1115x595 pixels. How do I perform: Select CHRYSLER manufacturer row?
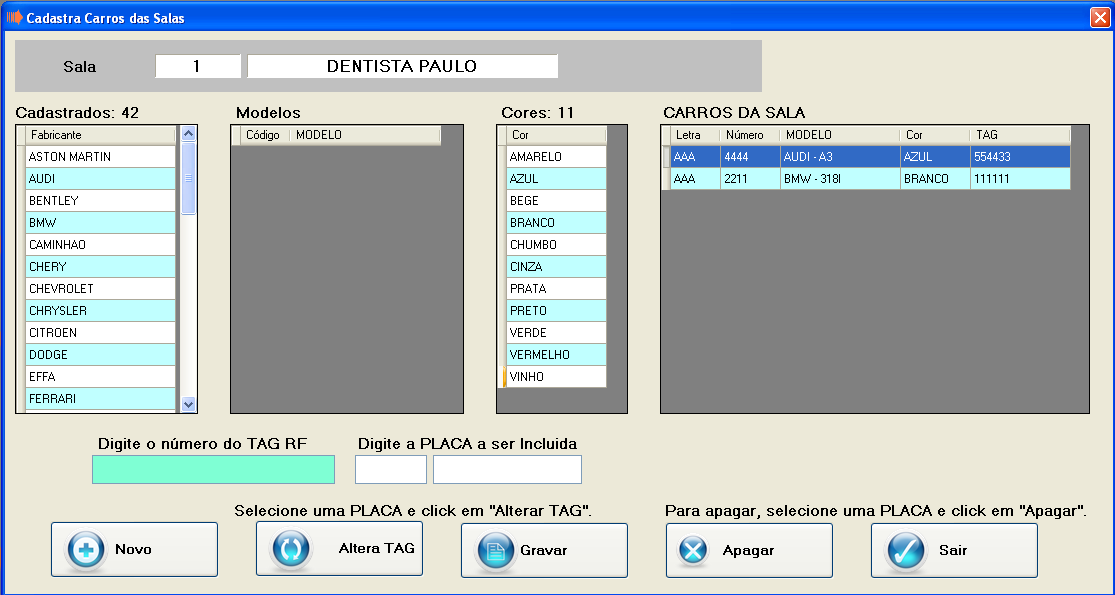[100, 311]
